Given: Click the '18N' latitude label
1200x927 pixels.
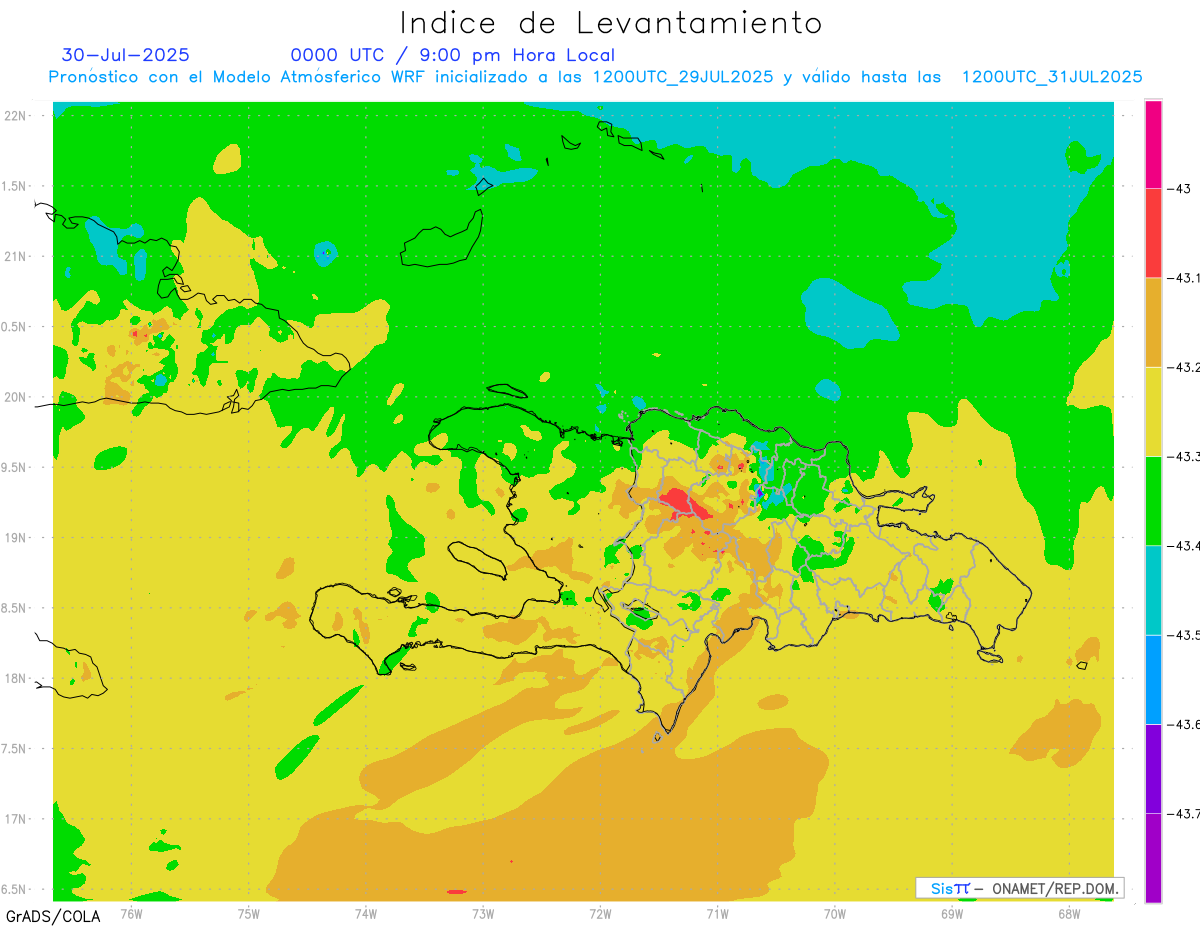Looking at the screenshot, I should (x=16, y=678).
